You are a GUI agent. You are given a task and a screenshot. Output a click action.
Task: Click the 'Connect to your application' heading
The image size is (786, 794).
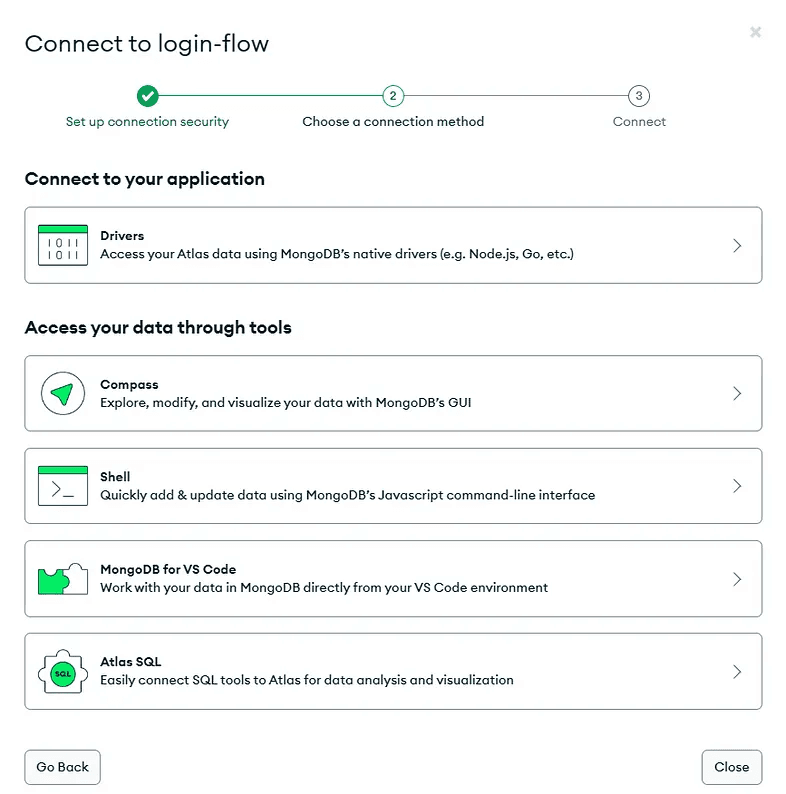tap(145, 179)
